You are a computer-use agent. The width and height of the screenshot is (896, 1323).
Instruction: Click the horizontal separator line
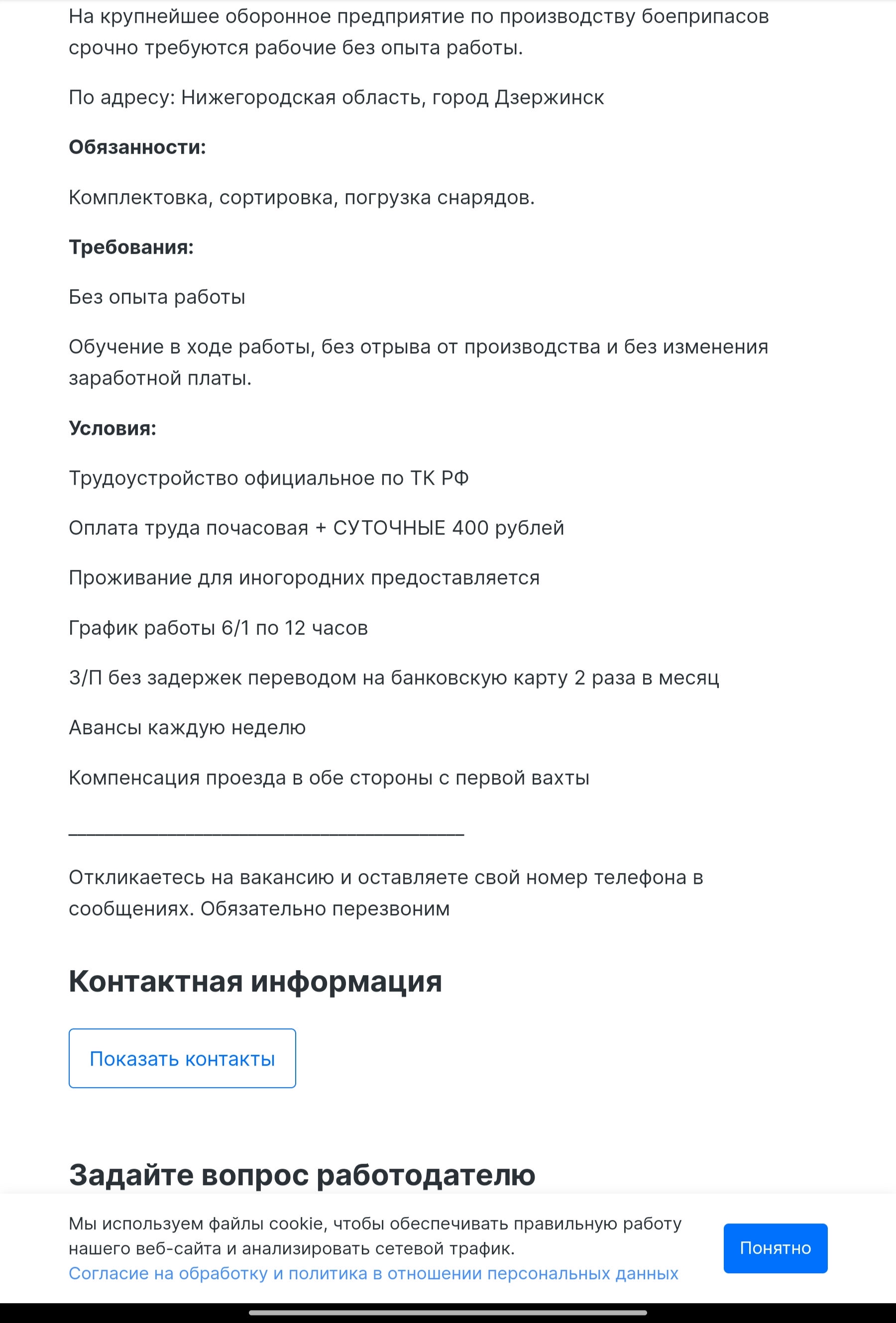pos(266,833)
